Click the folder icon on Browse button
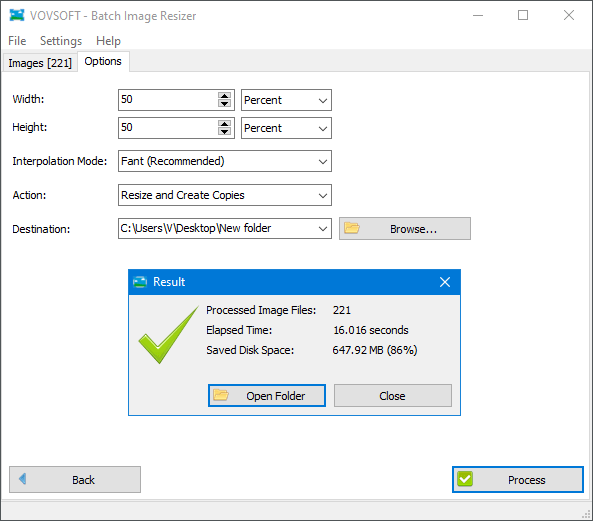 pos(352,228)
